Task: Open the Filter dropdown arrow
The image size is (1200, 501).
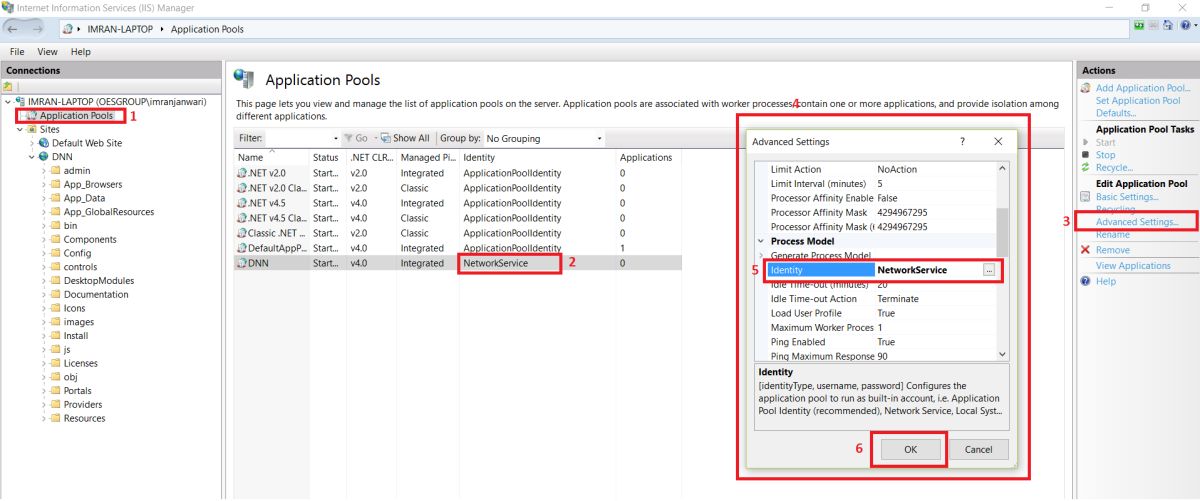Action: tap(336, 138)
